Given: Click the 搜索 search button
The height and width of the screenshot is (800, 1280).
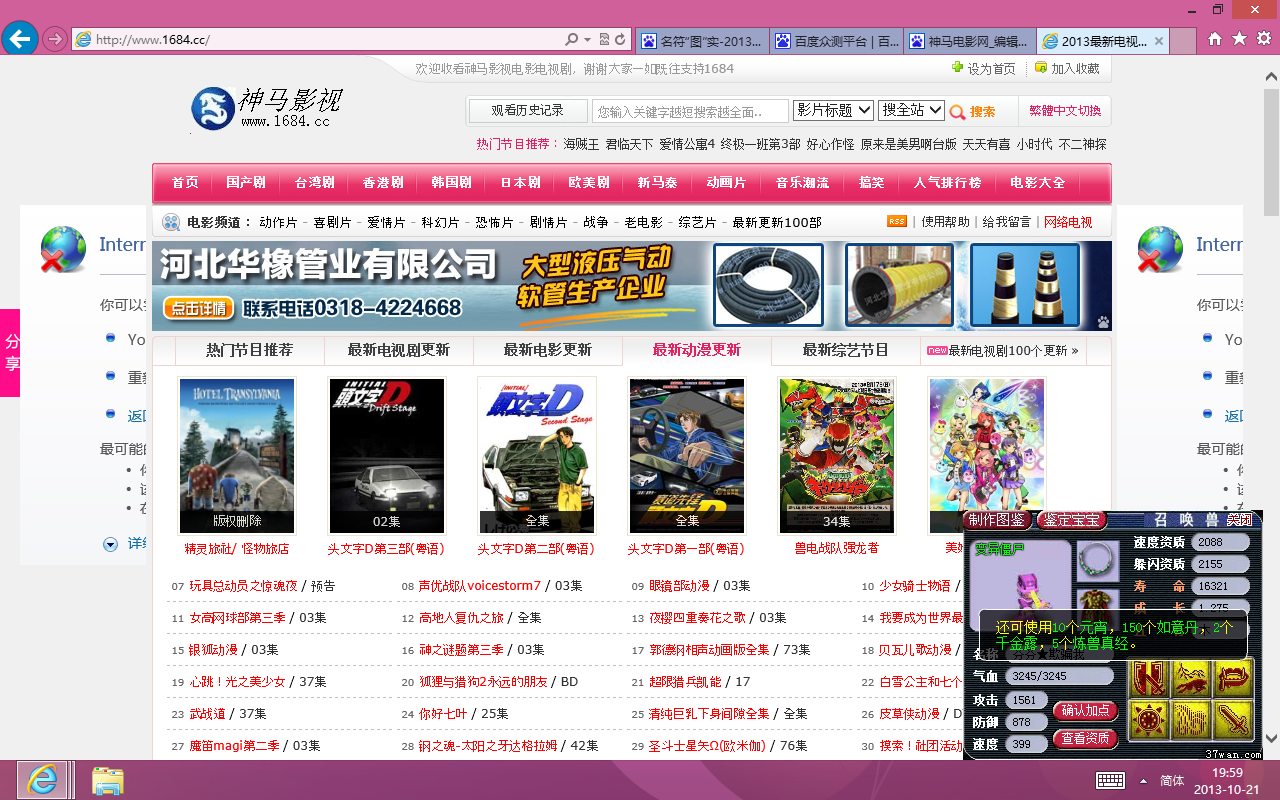Looking at the screenshot, I should point(973,112).
